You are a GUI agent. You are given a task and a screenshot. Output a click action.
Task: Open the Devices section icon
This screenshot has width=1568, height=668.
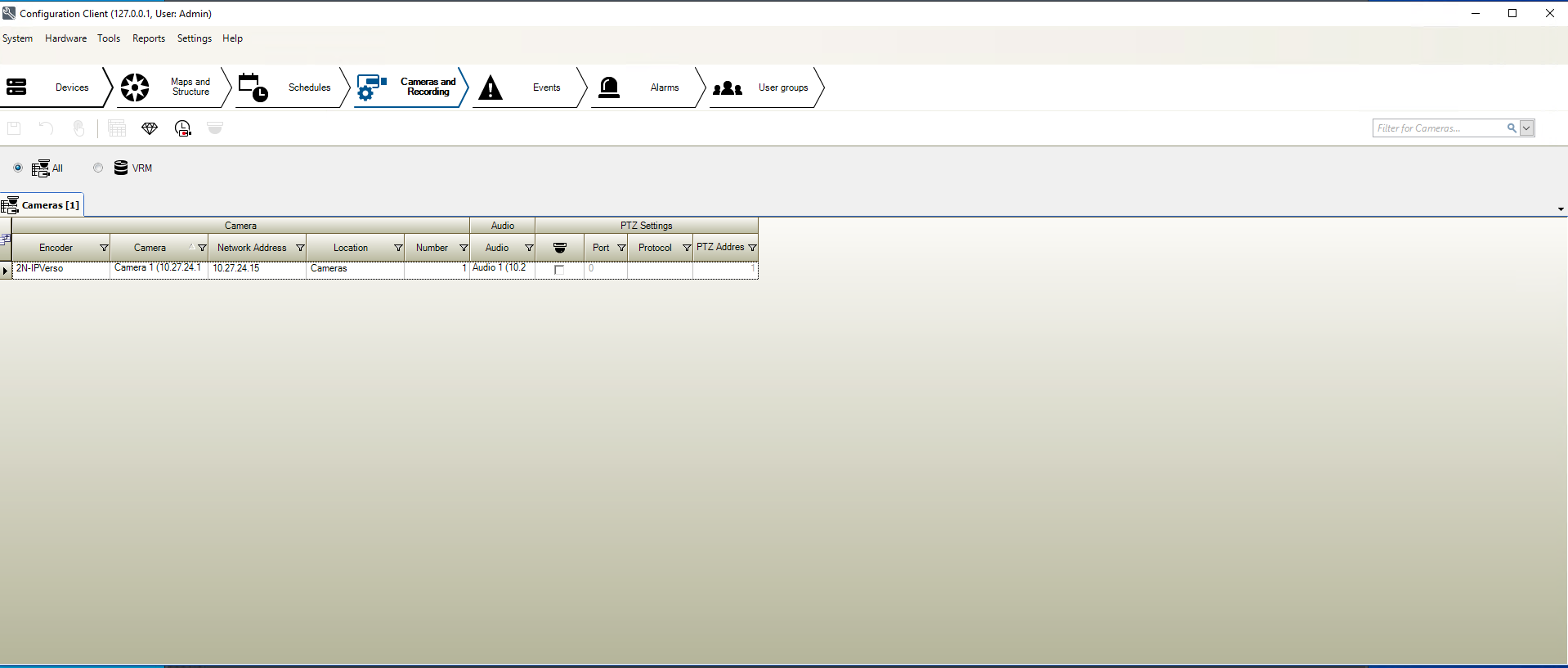point(16,87)
